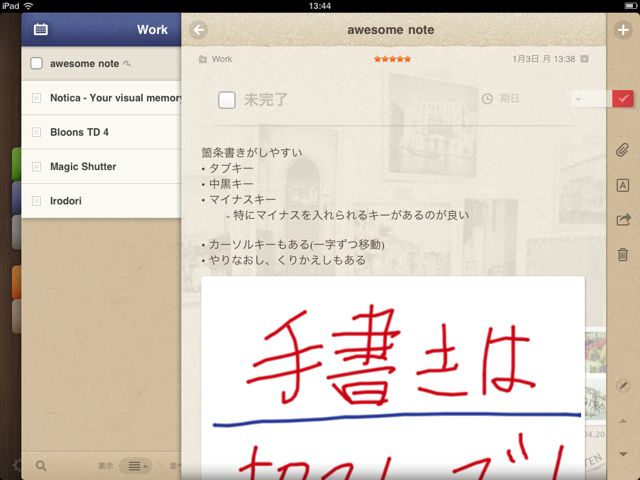Add a new note with plus button
Image resolution: width=640 pixels, height=480 pixels.
point(623,30)
